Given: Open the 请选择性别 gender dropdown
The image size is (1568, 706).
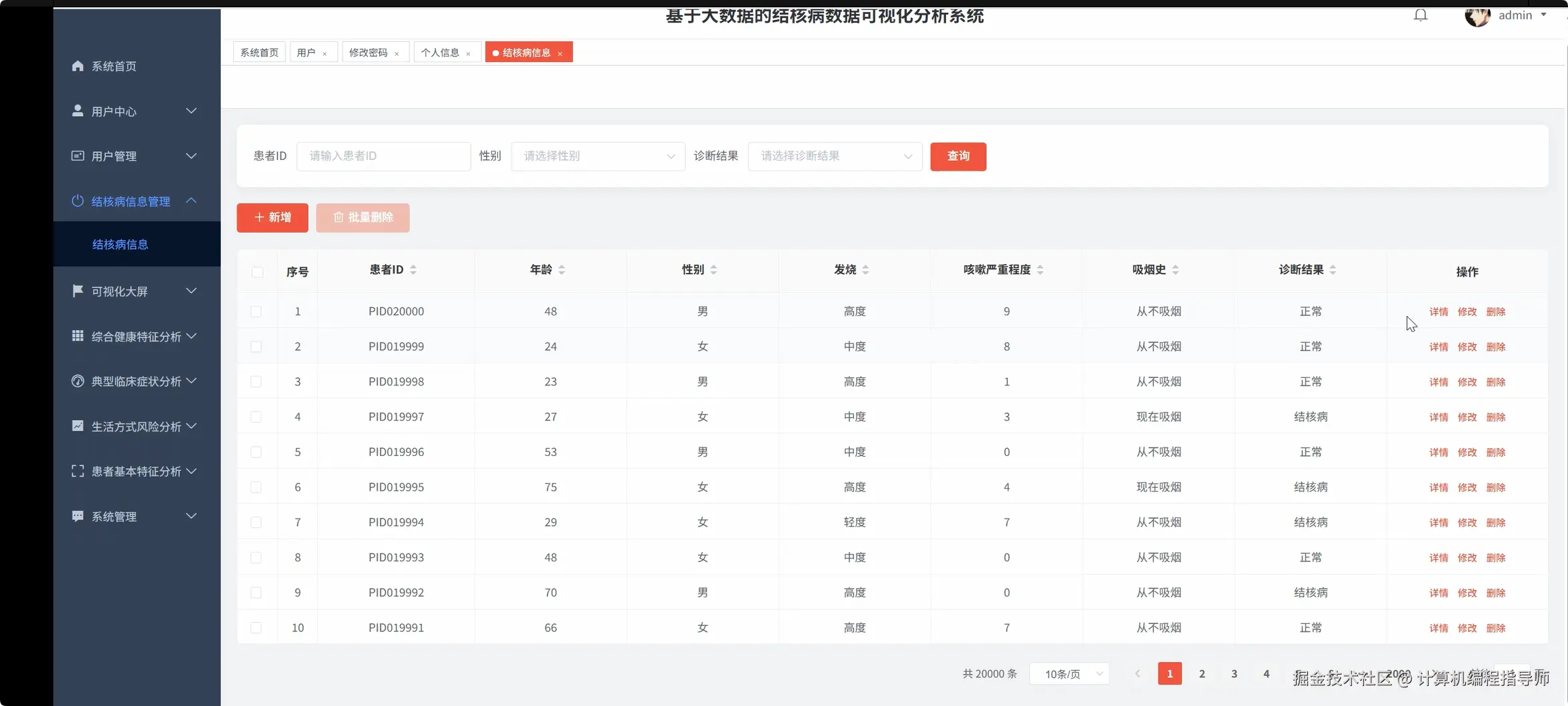Looking at the screenshot, I should click(x=597, y=156).
